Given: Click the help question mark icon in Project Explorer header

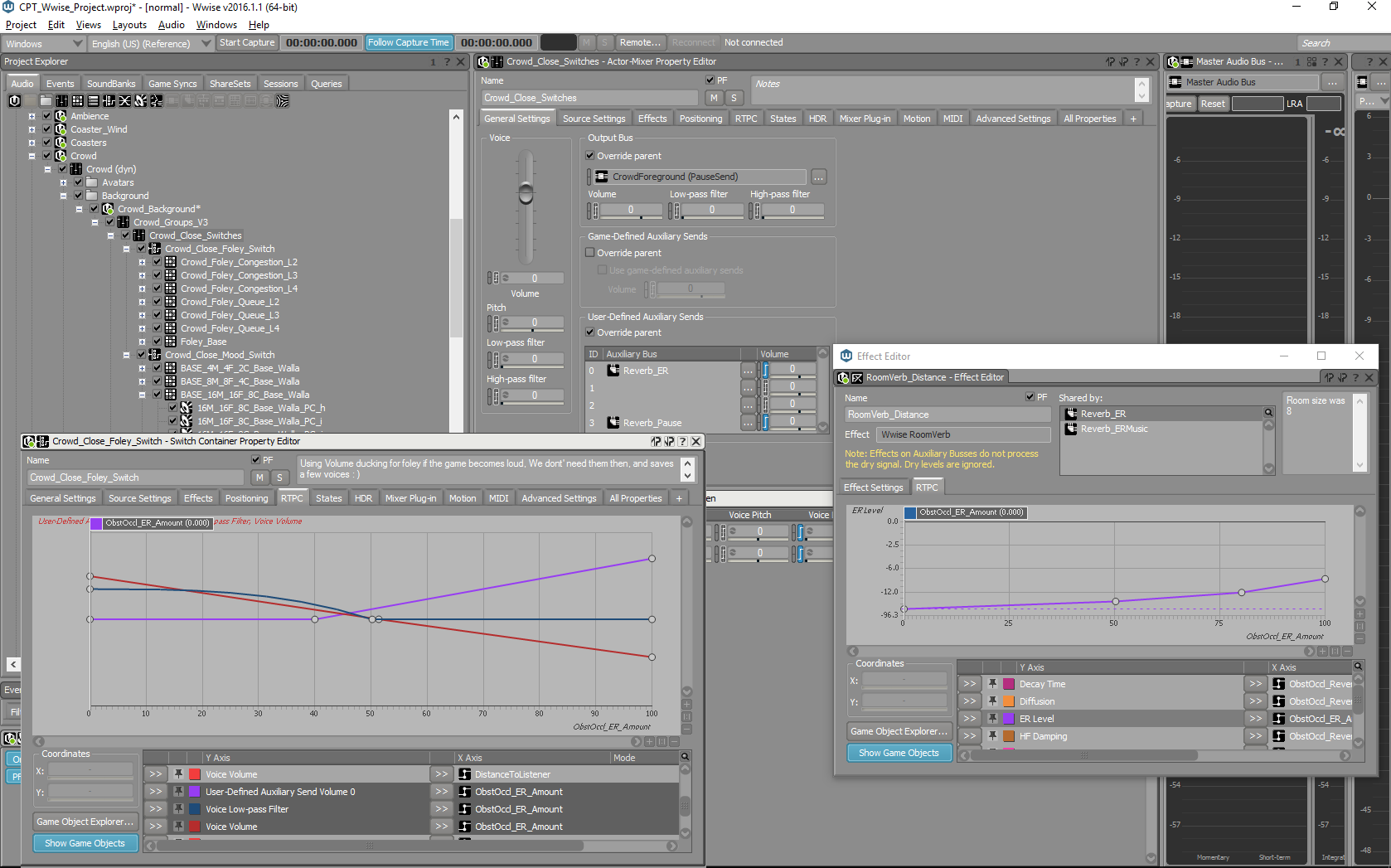Looking at the screenshot, I should coord(447,62).
